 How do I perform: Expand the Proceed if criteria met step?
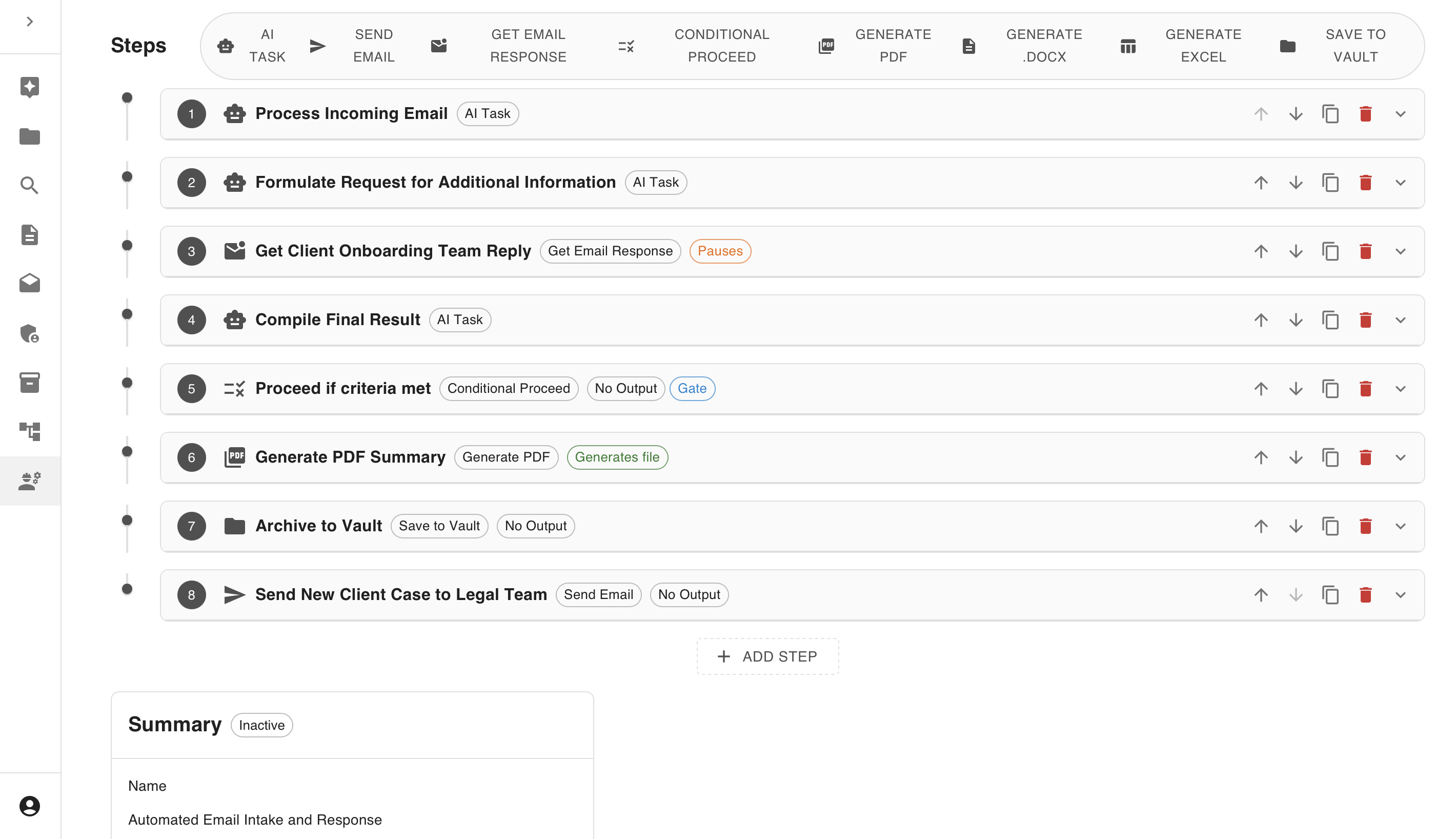[x=1400, y=389]
